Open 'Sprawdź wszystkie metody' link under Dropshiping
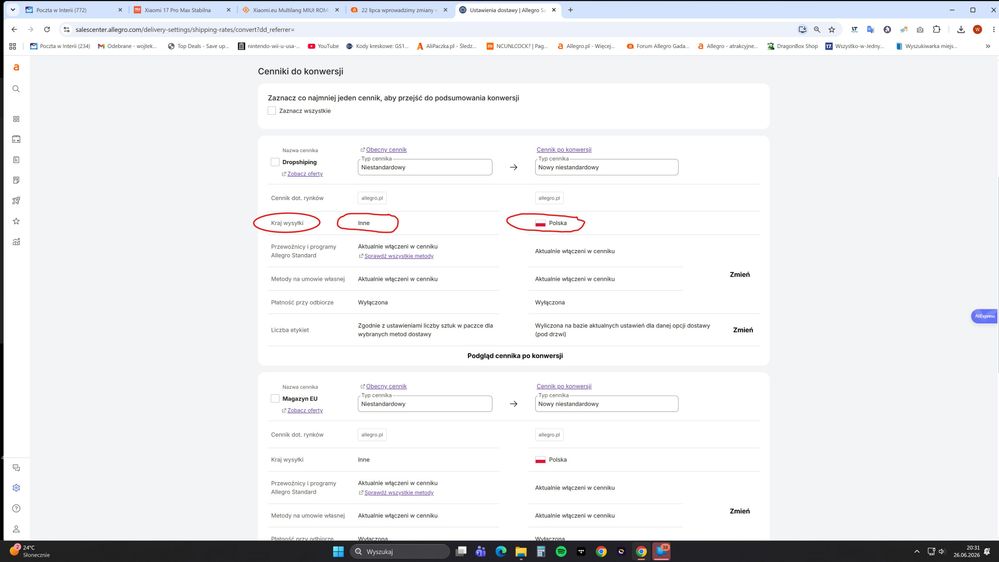 pyautogui.click(x=399, y=256)
